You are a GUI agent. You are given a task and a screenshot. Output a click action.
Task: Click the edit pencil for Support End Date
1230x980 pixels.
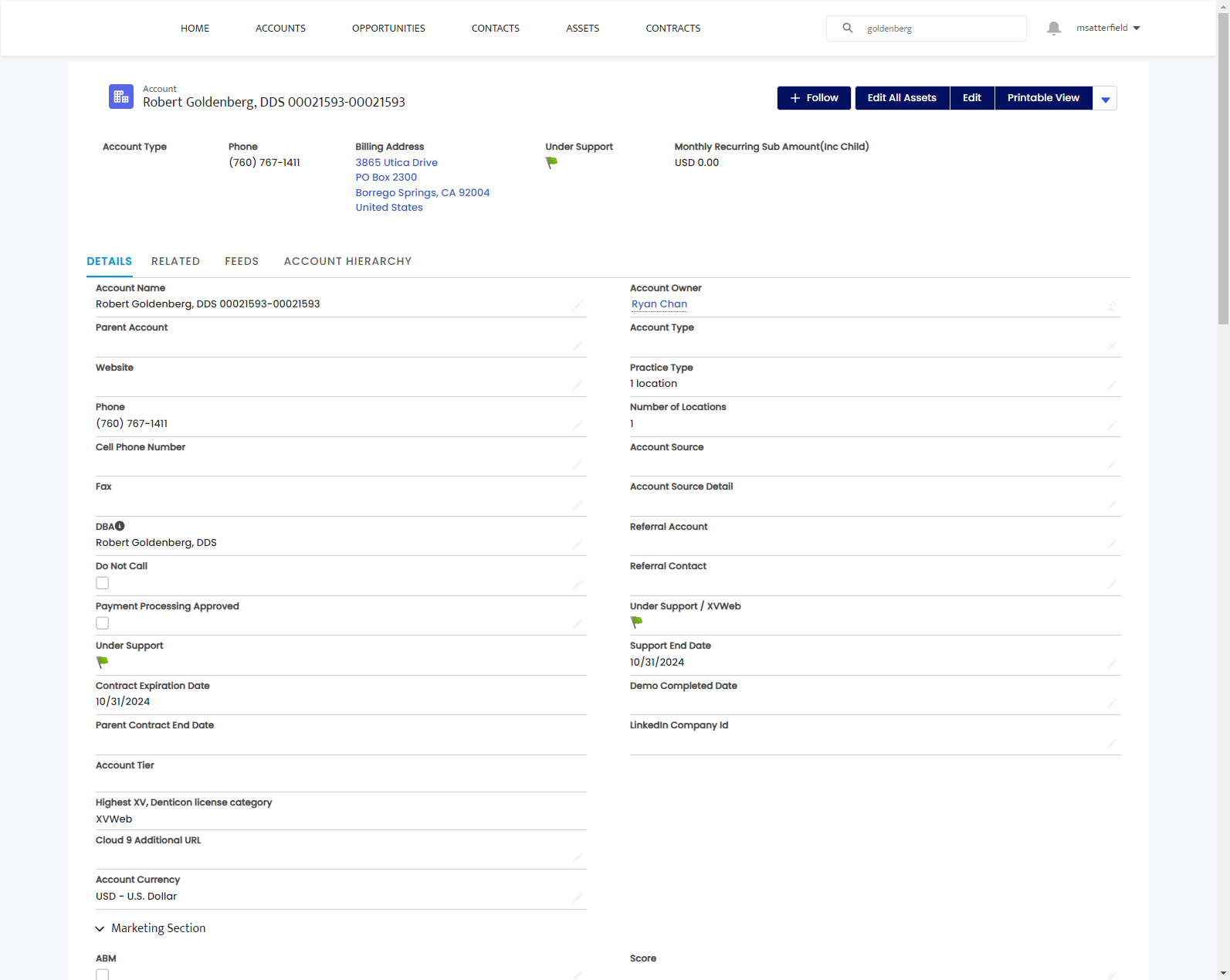coord(1112,664)
